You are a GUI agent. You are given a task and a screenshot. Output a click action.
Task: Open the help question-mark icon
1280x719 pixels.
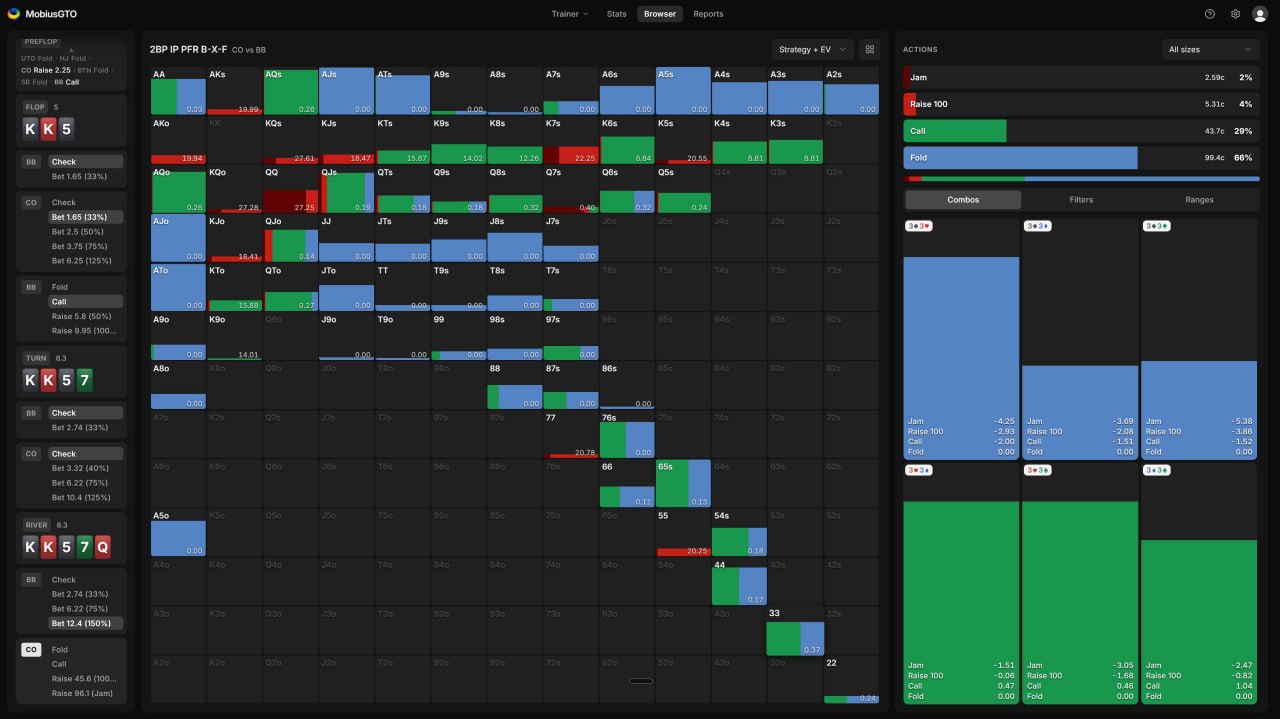[x=1210, y=14]
